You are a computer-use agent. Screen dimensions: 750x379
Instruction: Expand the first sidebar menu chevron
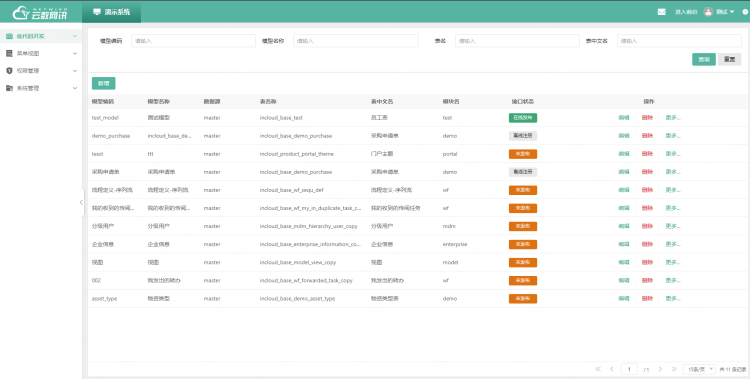[x=75, y=36]
